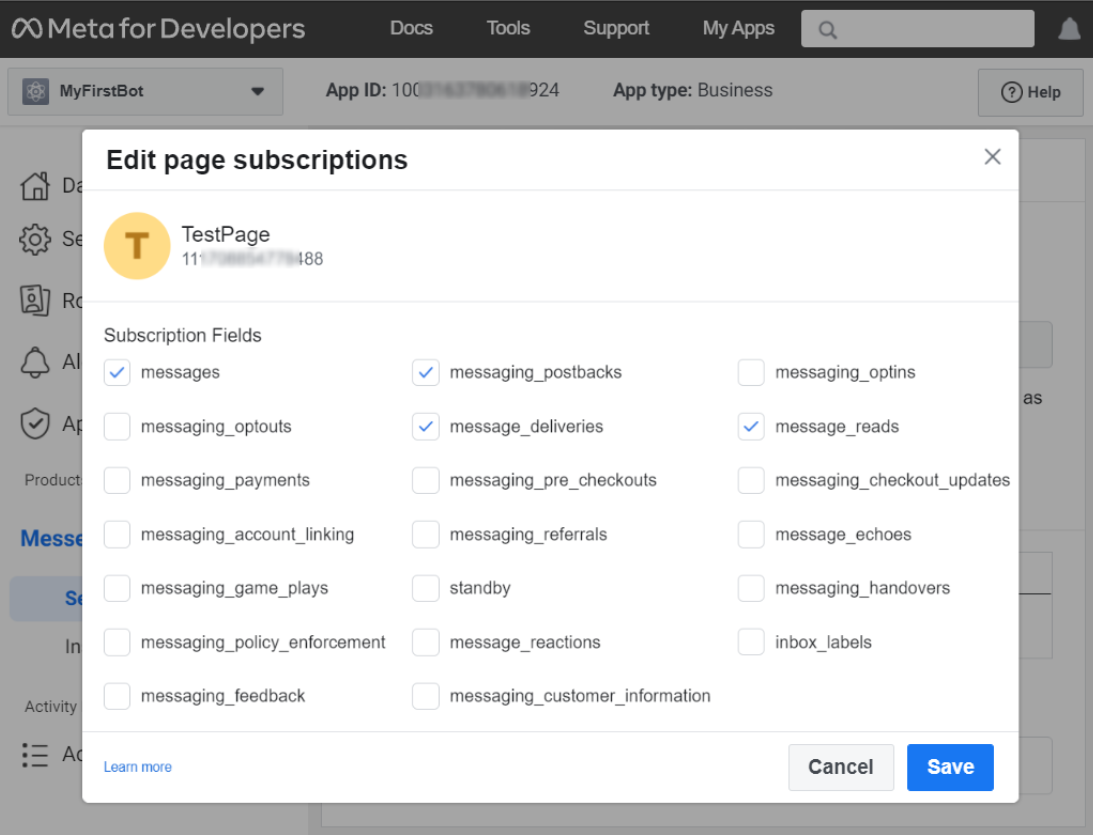Click the Activity Log list icon
Viewport: 1093px width, 835px height.
point(35,755)
